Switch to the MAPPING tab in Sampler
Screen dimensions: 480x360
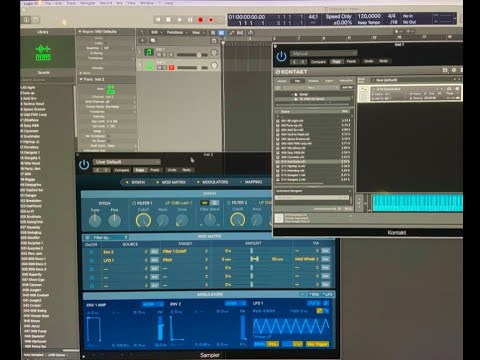click(251, 182)
